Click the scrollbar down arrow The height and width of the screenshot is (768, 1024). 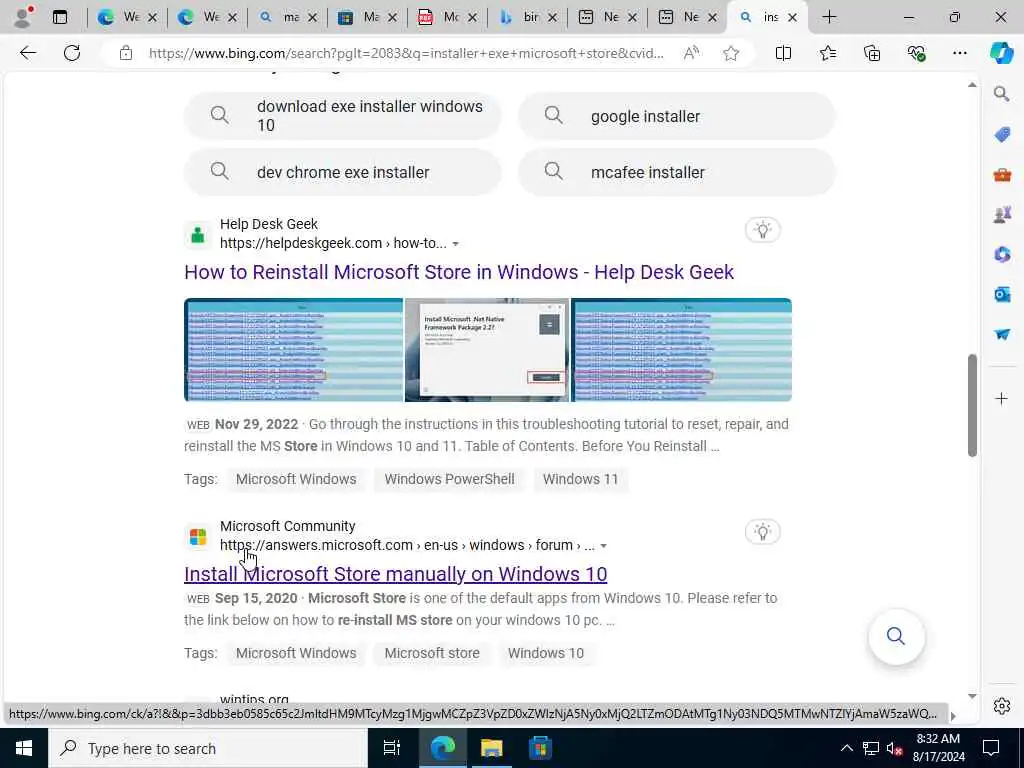(972, 696)
